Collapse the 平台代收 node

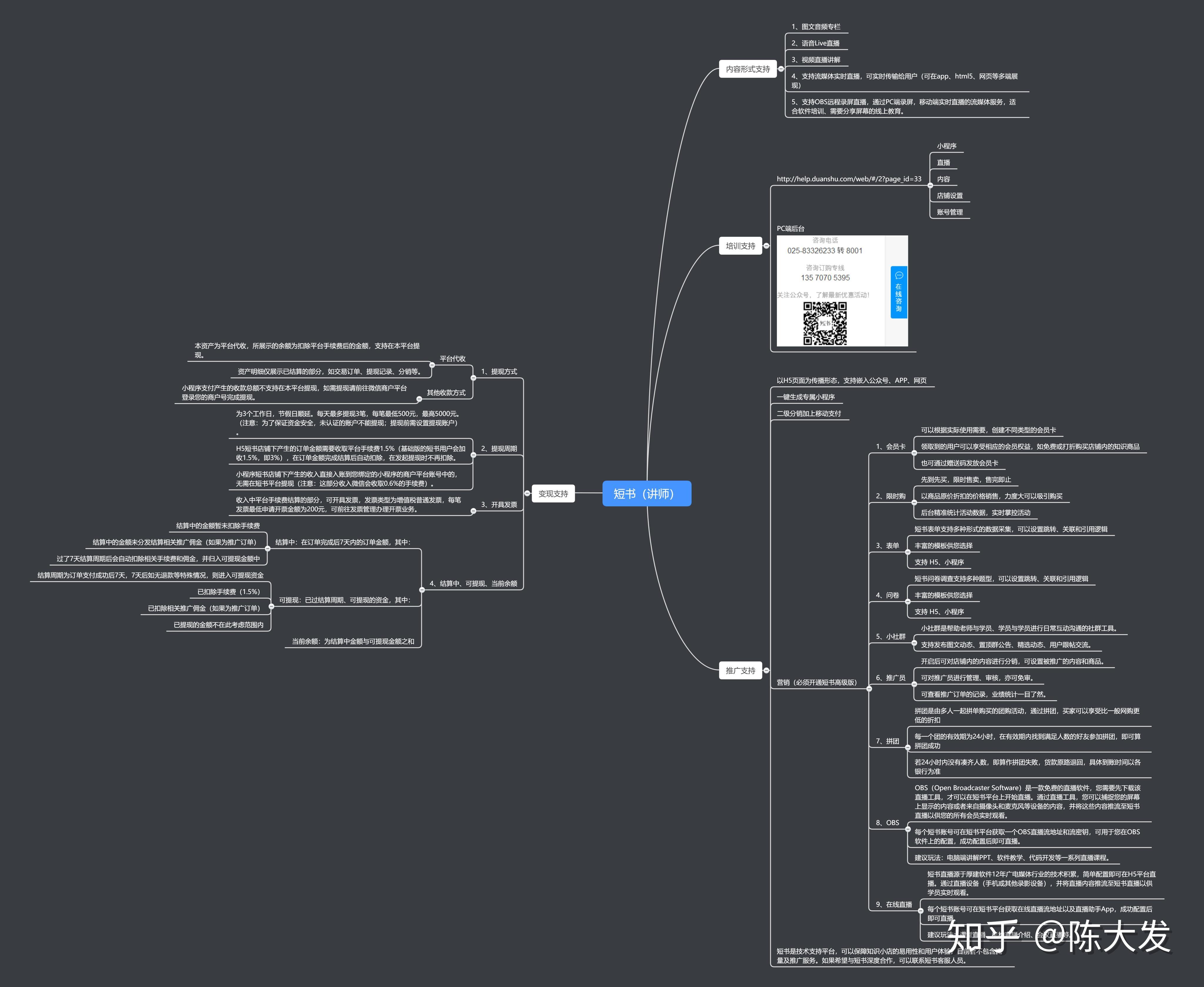[x=432, y=365]
